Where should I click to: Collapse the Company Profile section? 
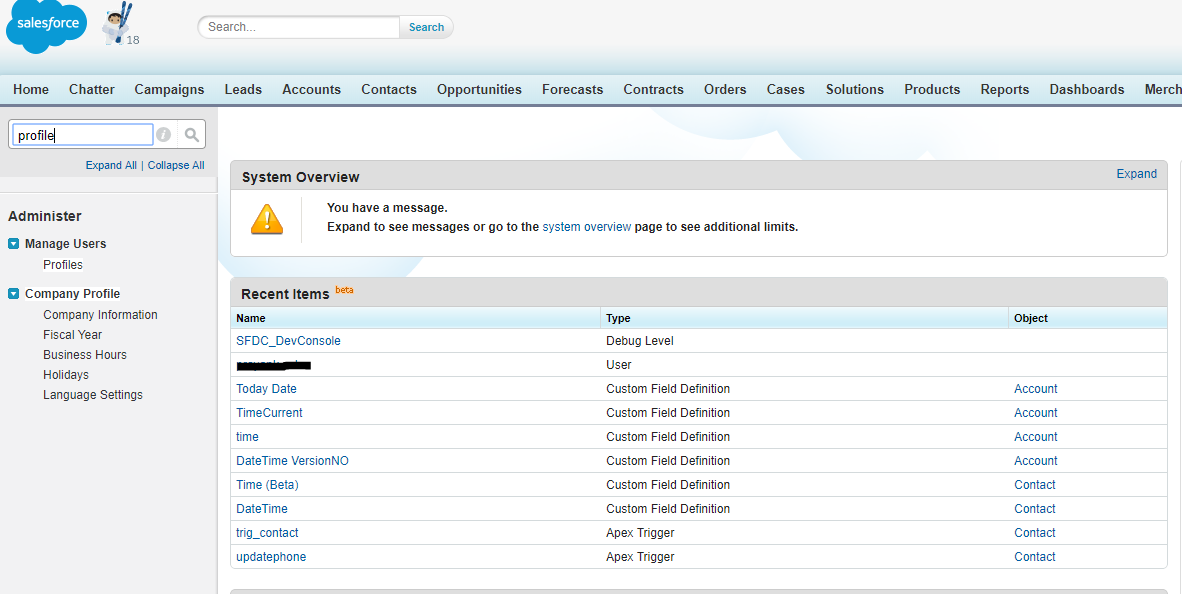[12, 293]
